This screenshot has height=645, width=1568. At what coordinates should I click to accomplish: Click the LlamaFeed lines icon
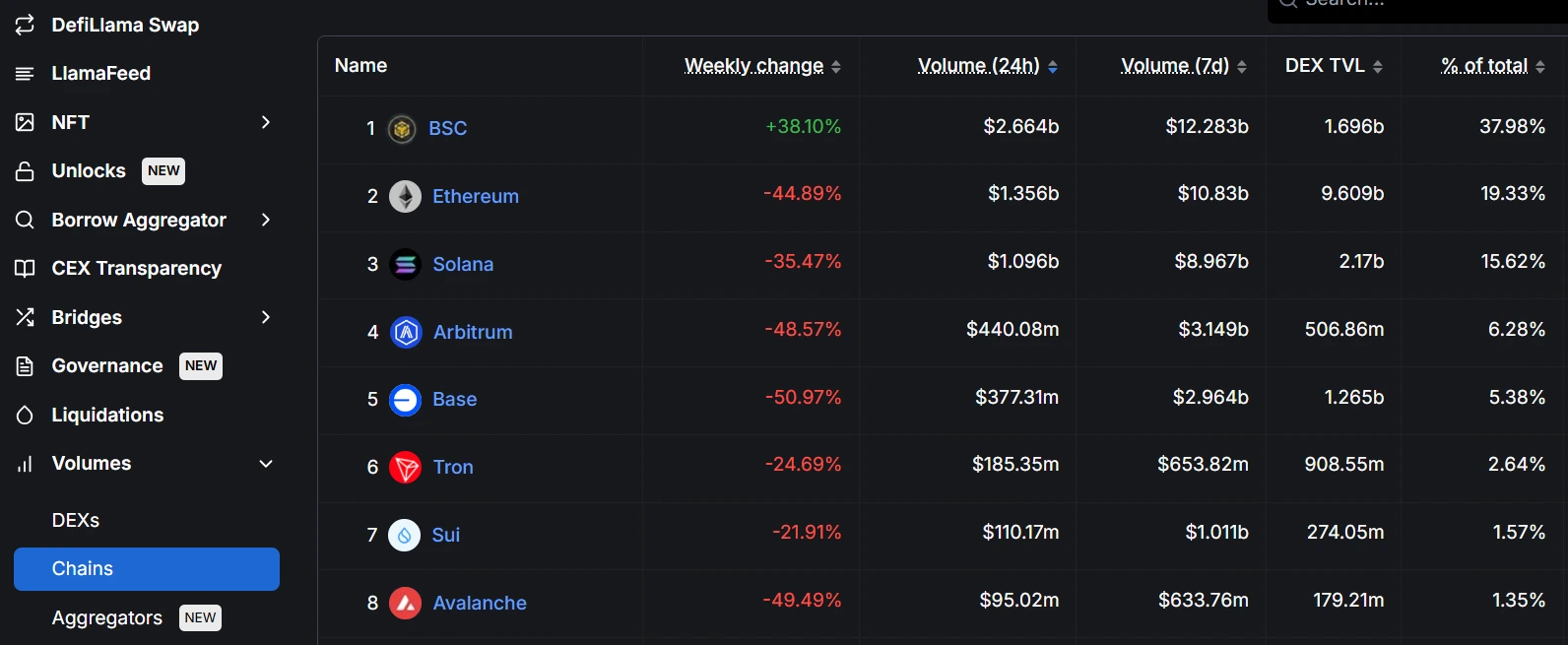click(x=26, y=74)
